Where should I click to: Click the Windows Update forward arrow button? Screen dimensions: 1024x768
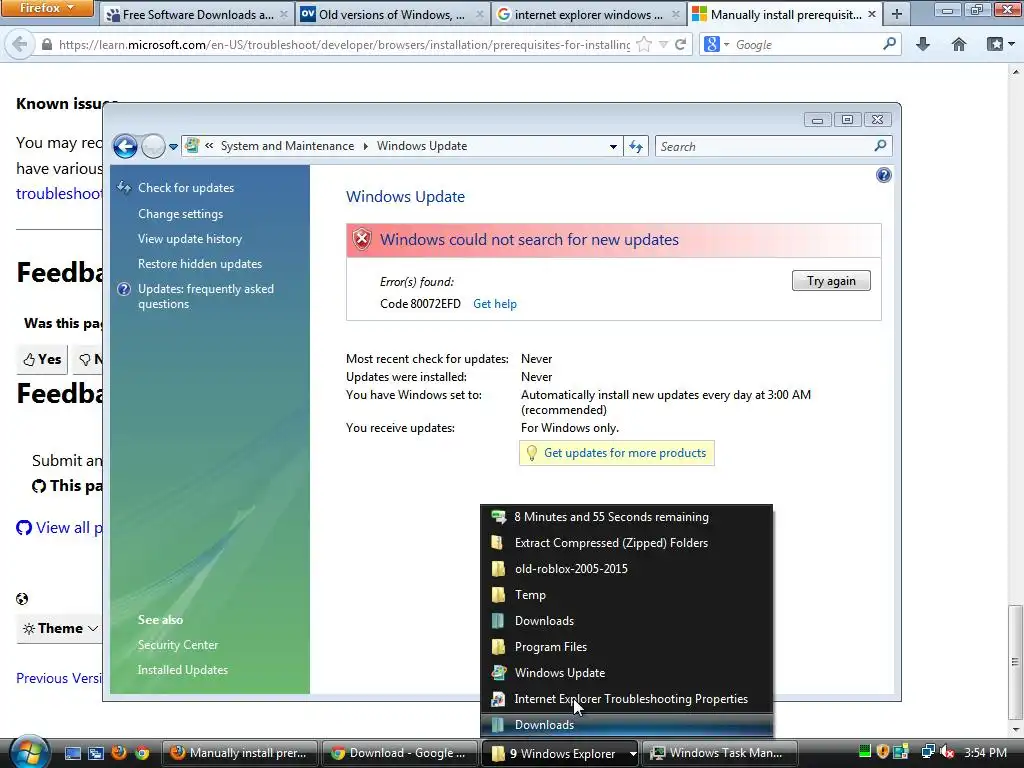153,146
